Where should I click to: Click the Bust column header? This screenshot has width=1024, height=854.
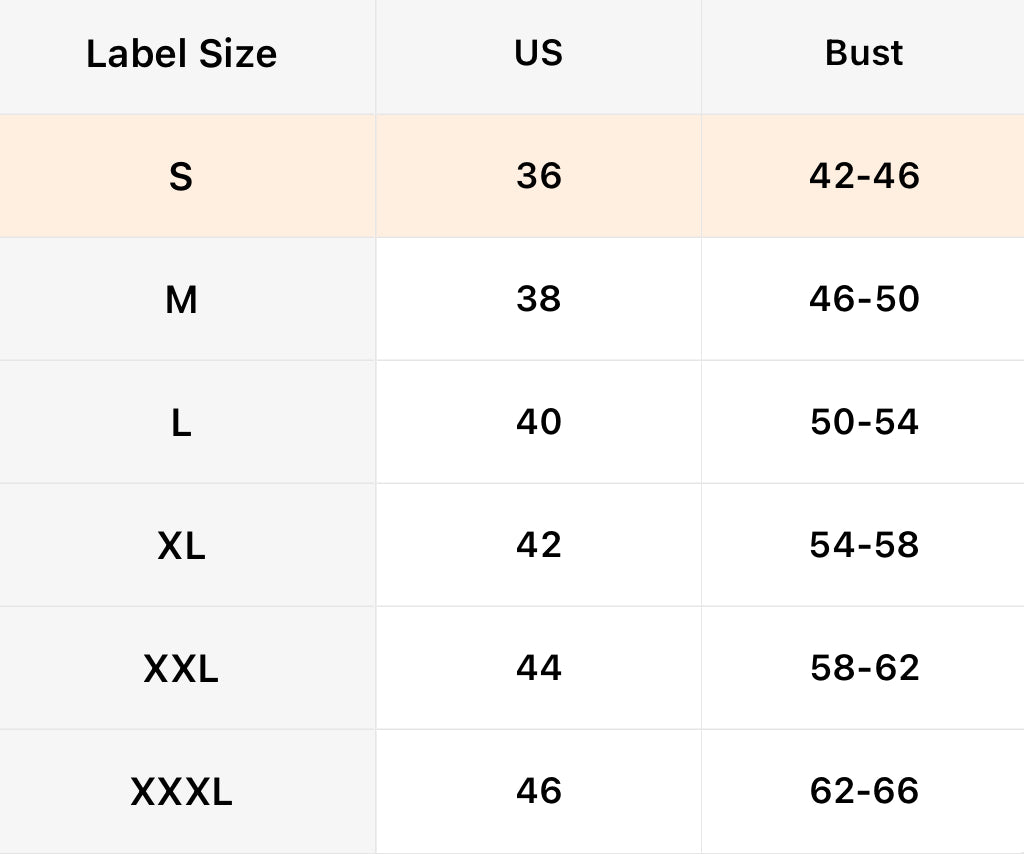864,54
